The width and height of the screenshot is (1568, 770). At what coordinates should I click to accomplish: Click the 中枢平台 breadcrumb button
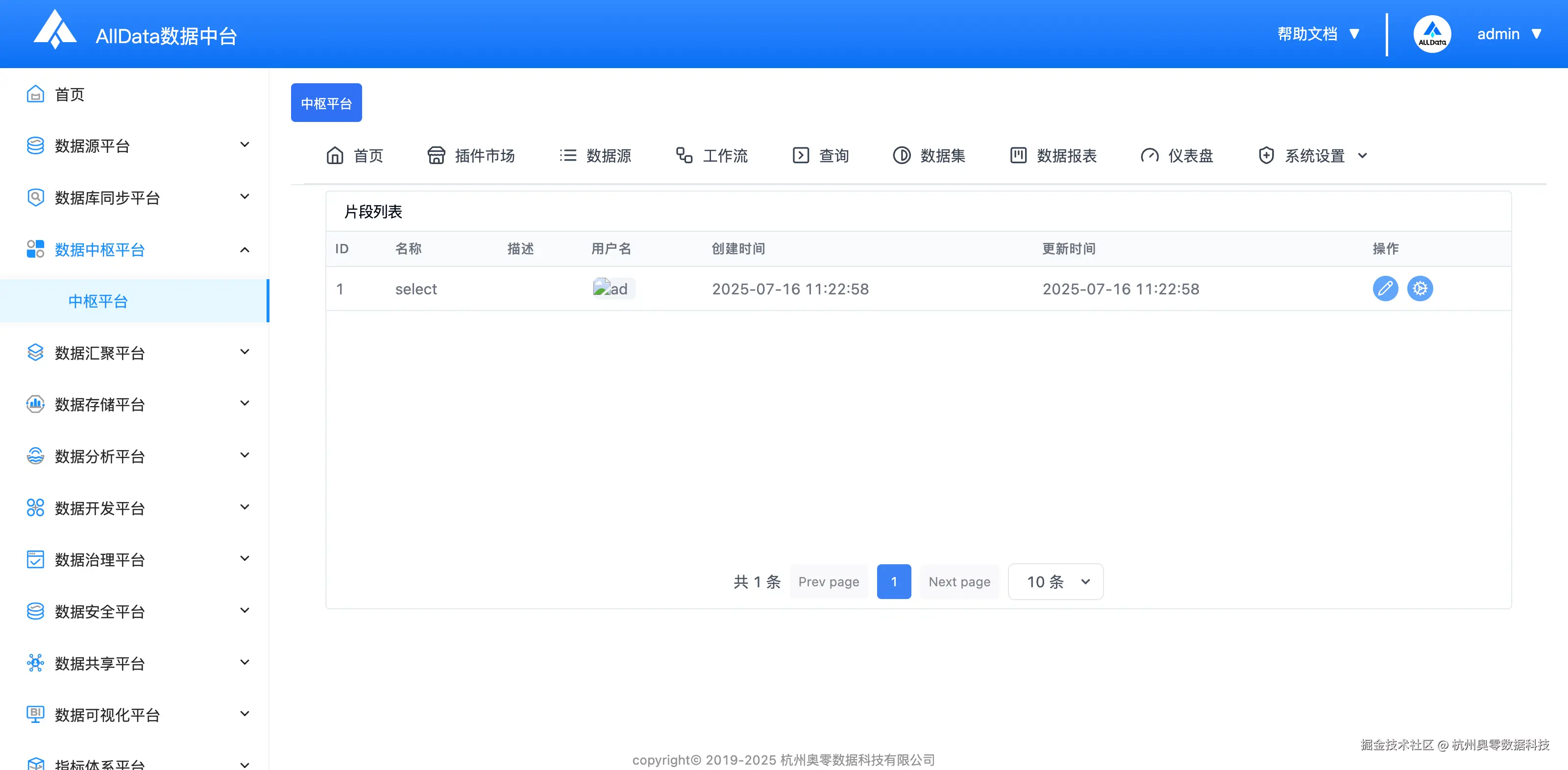click(326, 102)
